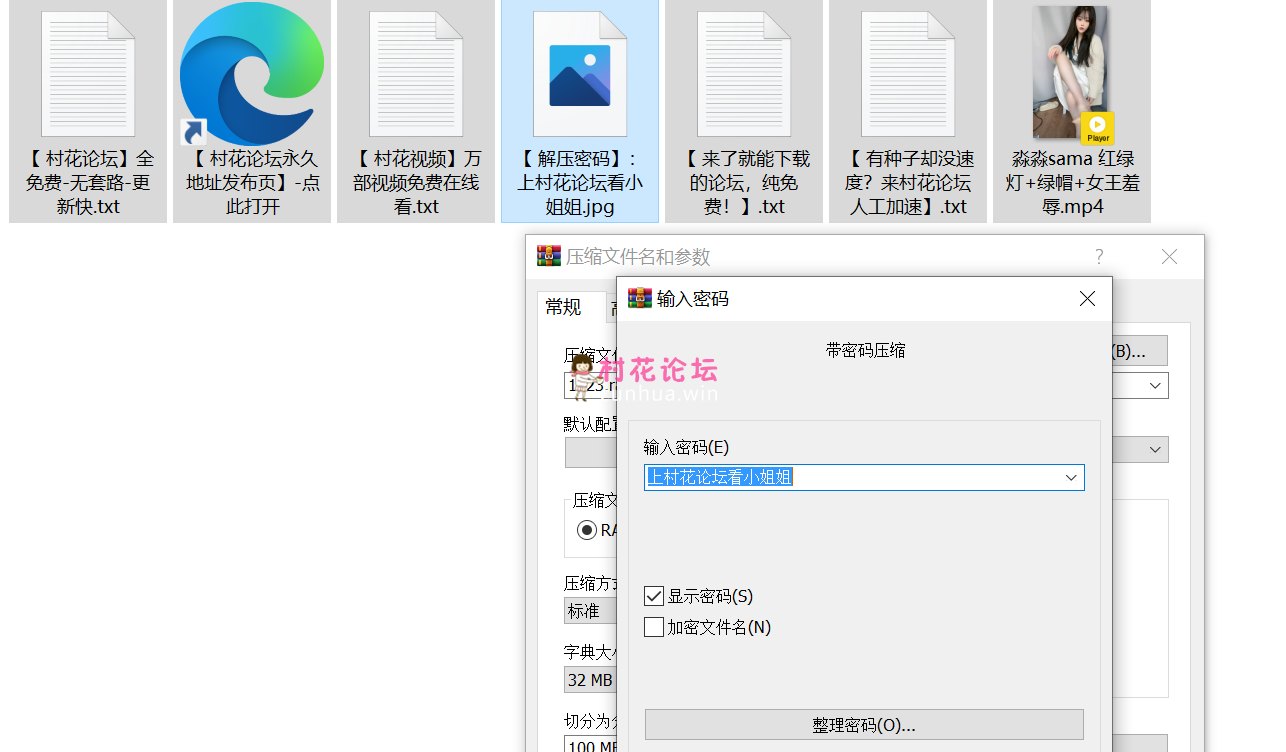
Task: Click the 切分为分卷 100 MB field
Action: (x=591, y=745)
